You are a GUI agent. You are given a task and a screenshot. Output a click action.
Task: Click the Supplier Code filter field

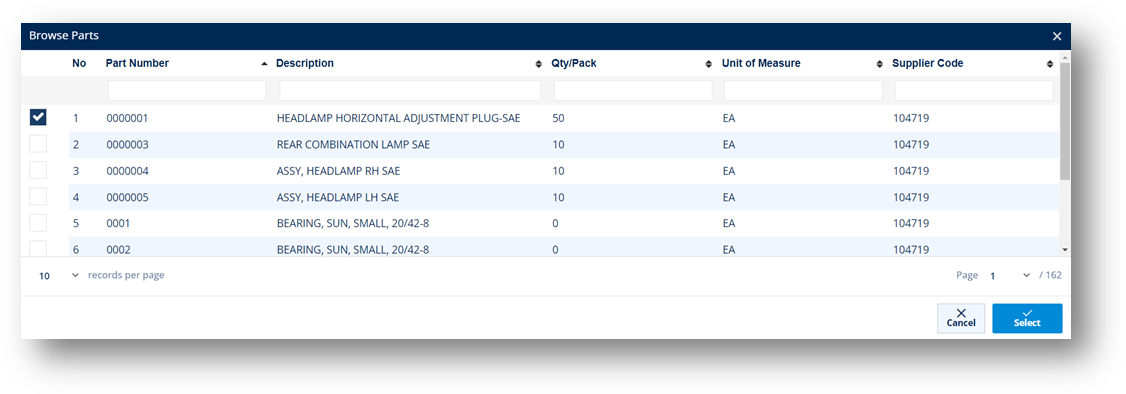(974, 90)
